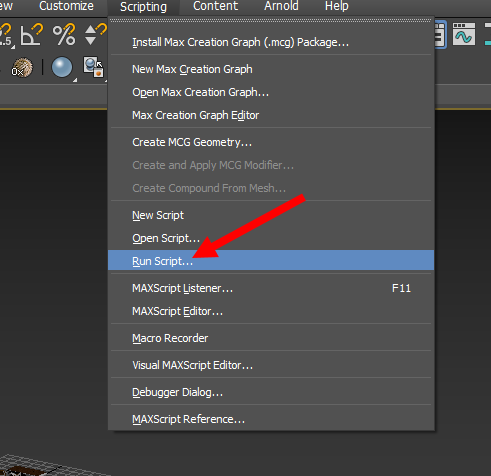Open the Max Creation Graph Editor
The image size is (491, 476).
(x=271, y=115)
